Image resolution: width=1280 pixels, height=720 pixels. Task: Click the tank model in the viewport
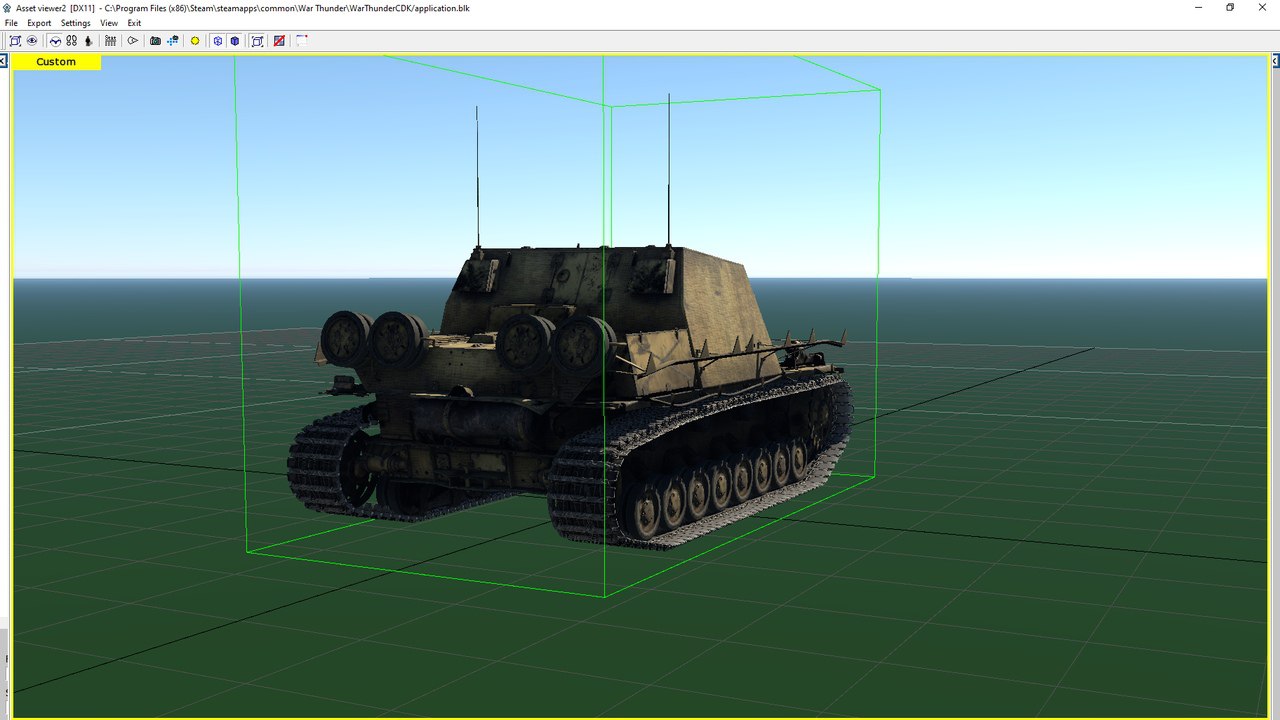click(570, 400)
